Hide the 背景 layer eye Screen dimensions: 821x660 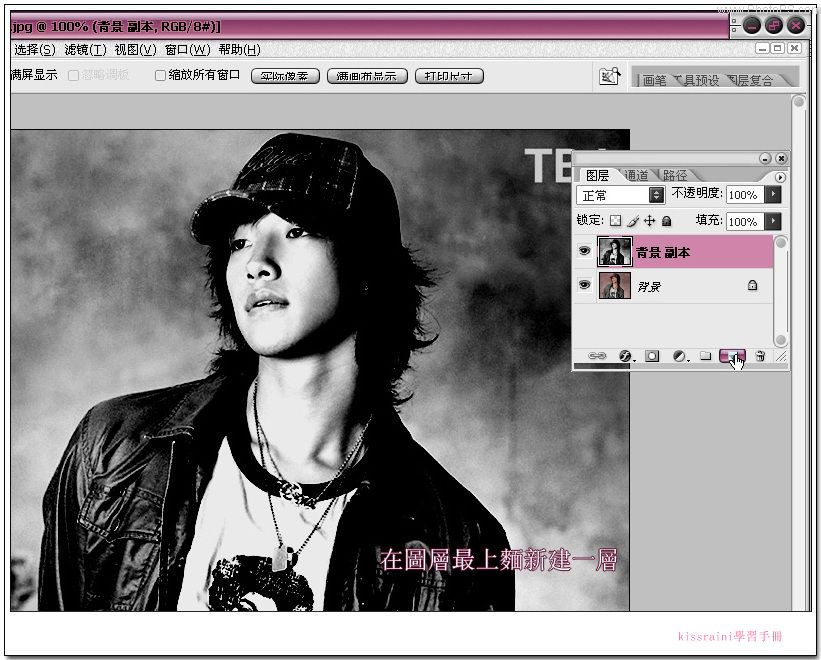click(x=584, y=285)
